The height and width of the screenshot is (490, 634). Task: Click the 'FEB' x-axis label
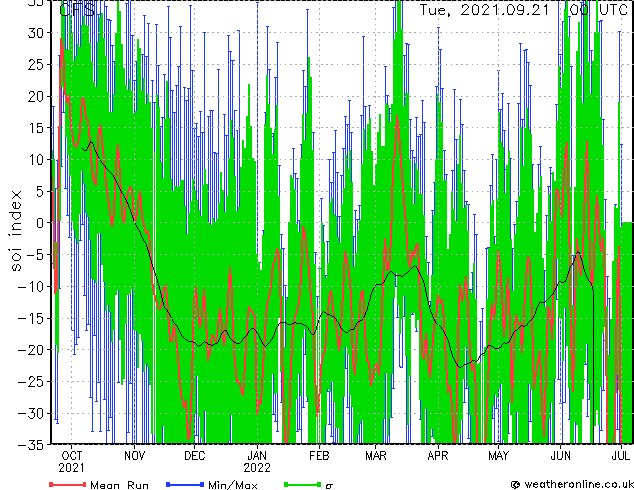click(319, 456)
